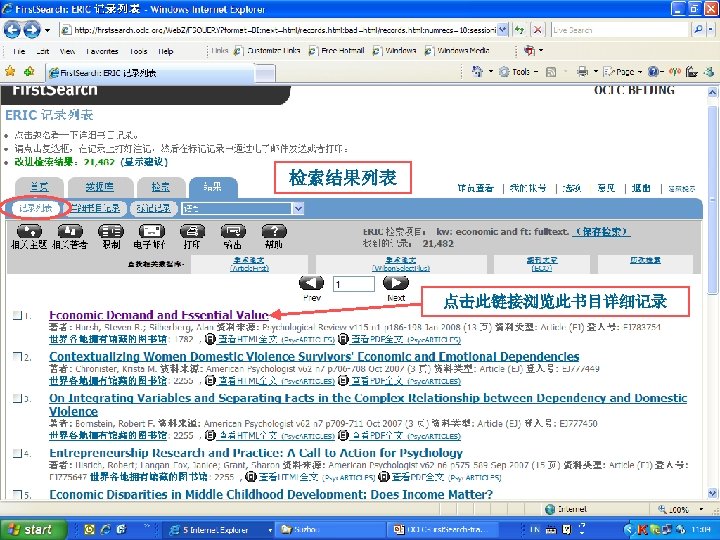Click the IE Help question mark icon

pos(653,72)
